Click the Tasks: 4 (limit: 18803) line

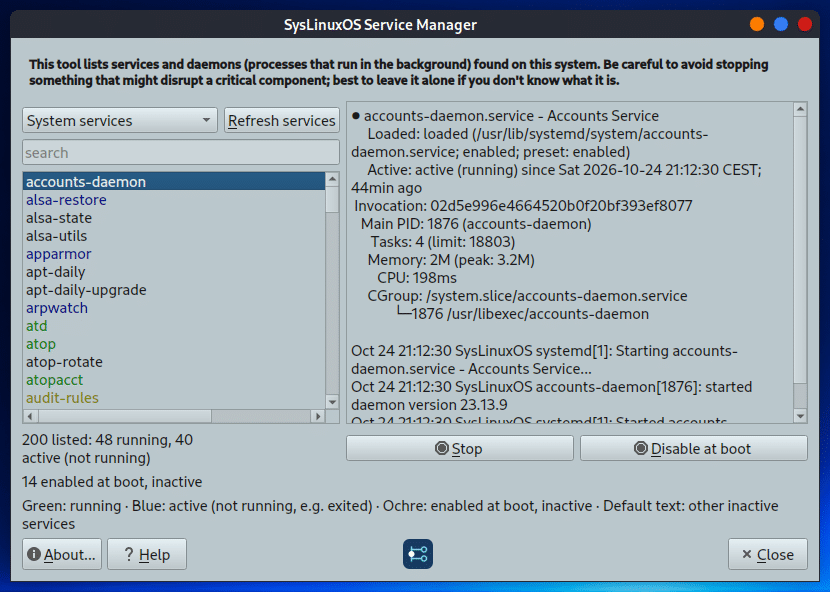click(443, 242)
